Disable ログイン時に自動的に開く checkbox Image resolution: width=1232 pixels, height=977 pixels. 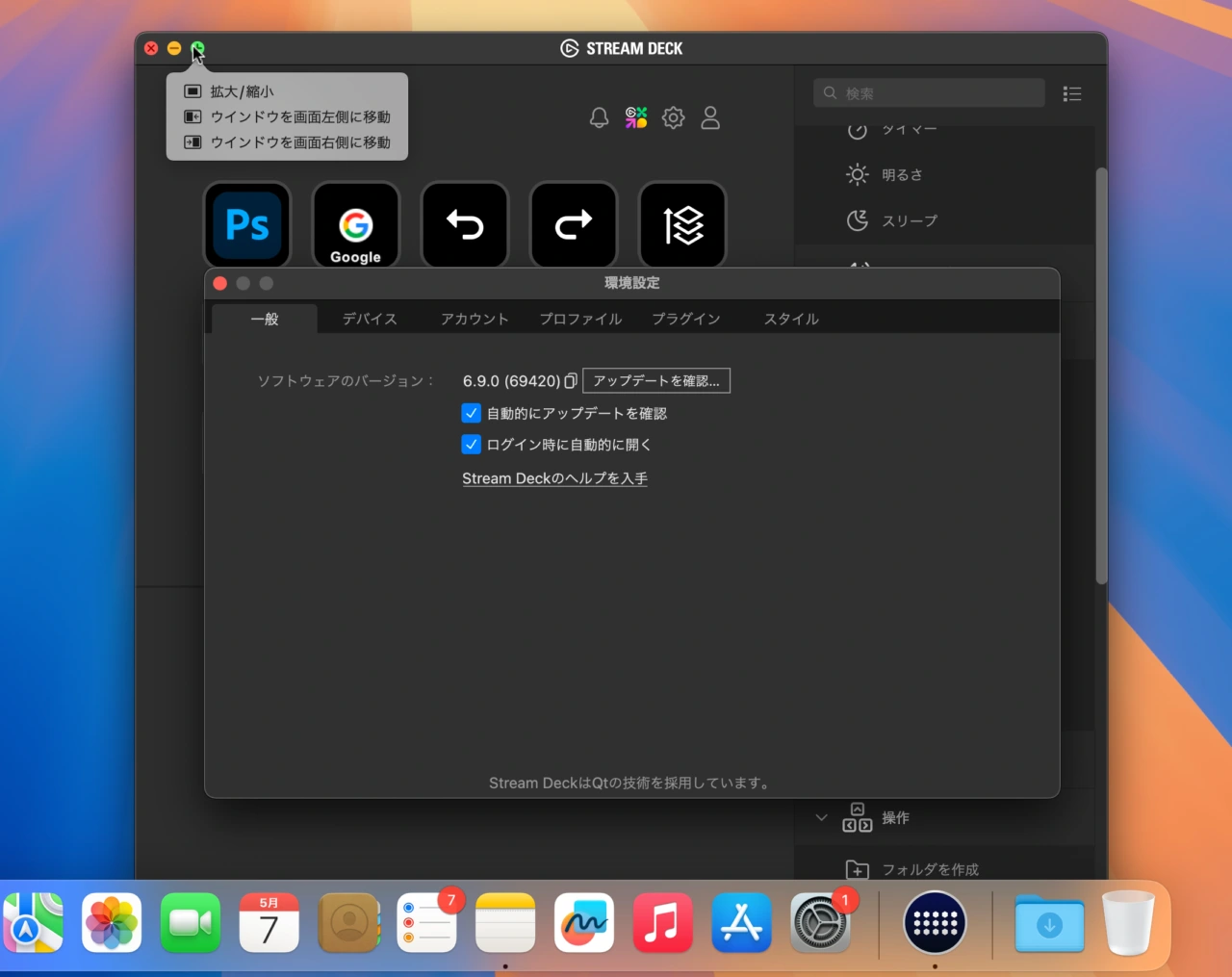point(472,445)
